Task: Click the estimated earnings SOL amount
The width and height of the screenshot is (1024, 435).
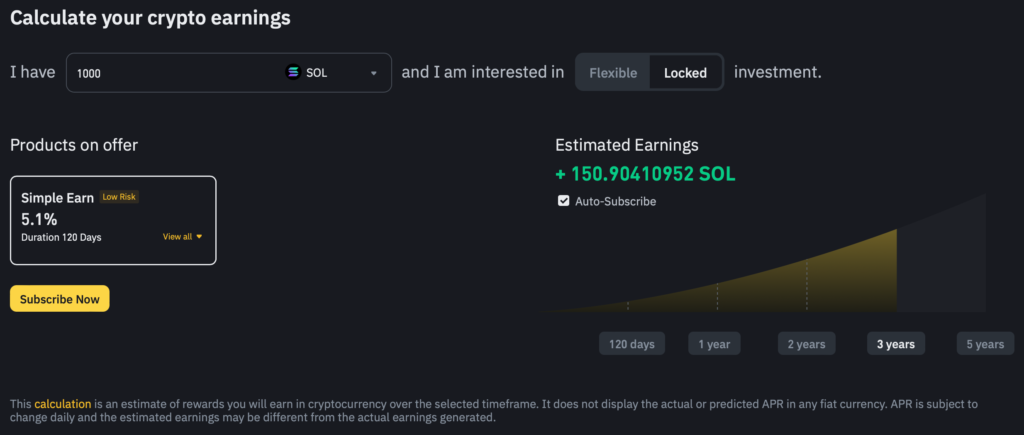Action: point(645,174)
